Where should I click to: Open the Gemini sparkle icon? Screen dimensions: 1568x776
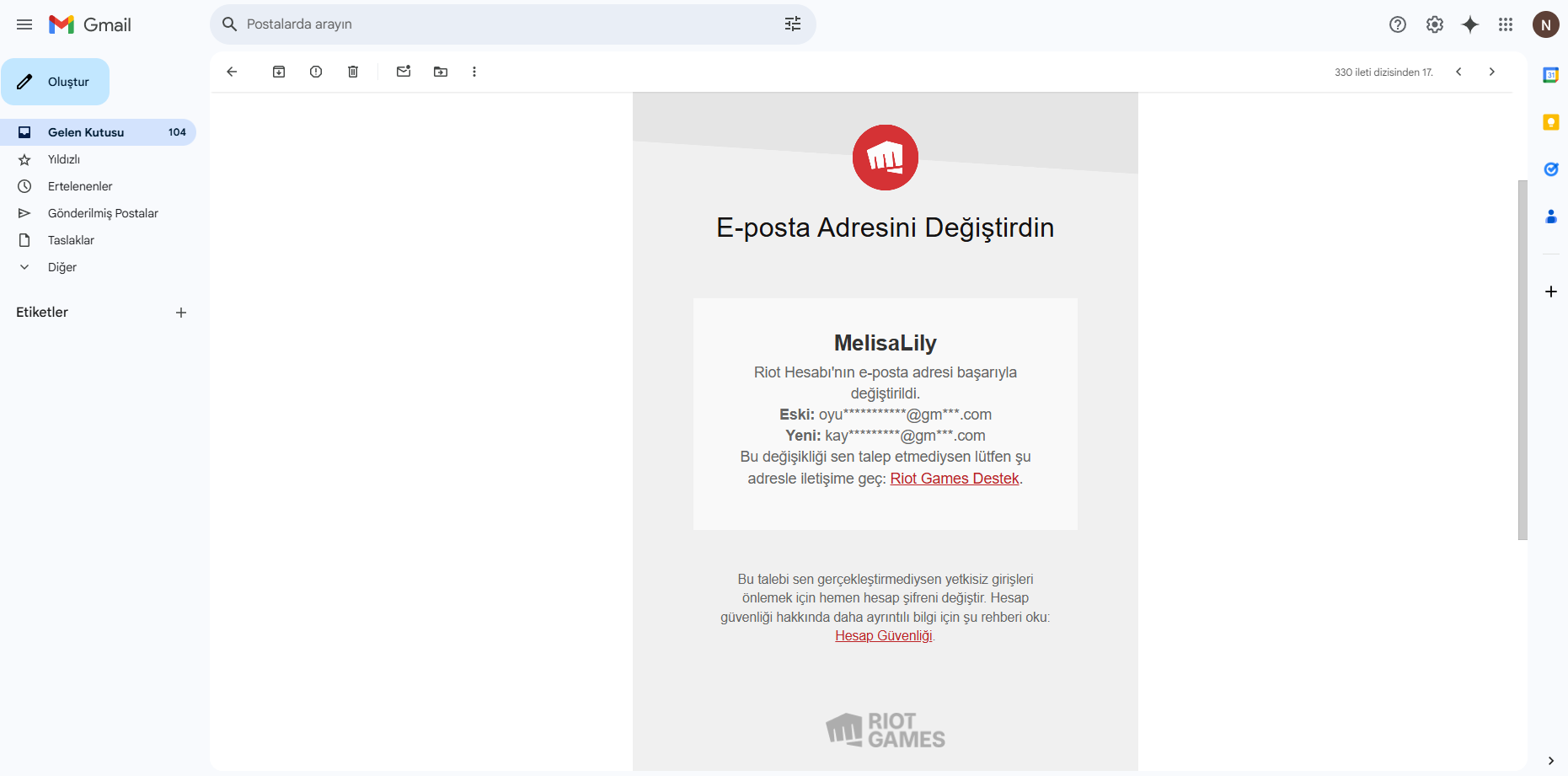pos(1470,24)
